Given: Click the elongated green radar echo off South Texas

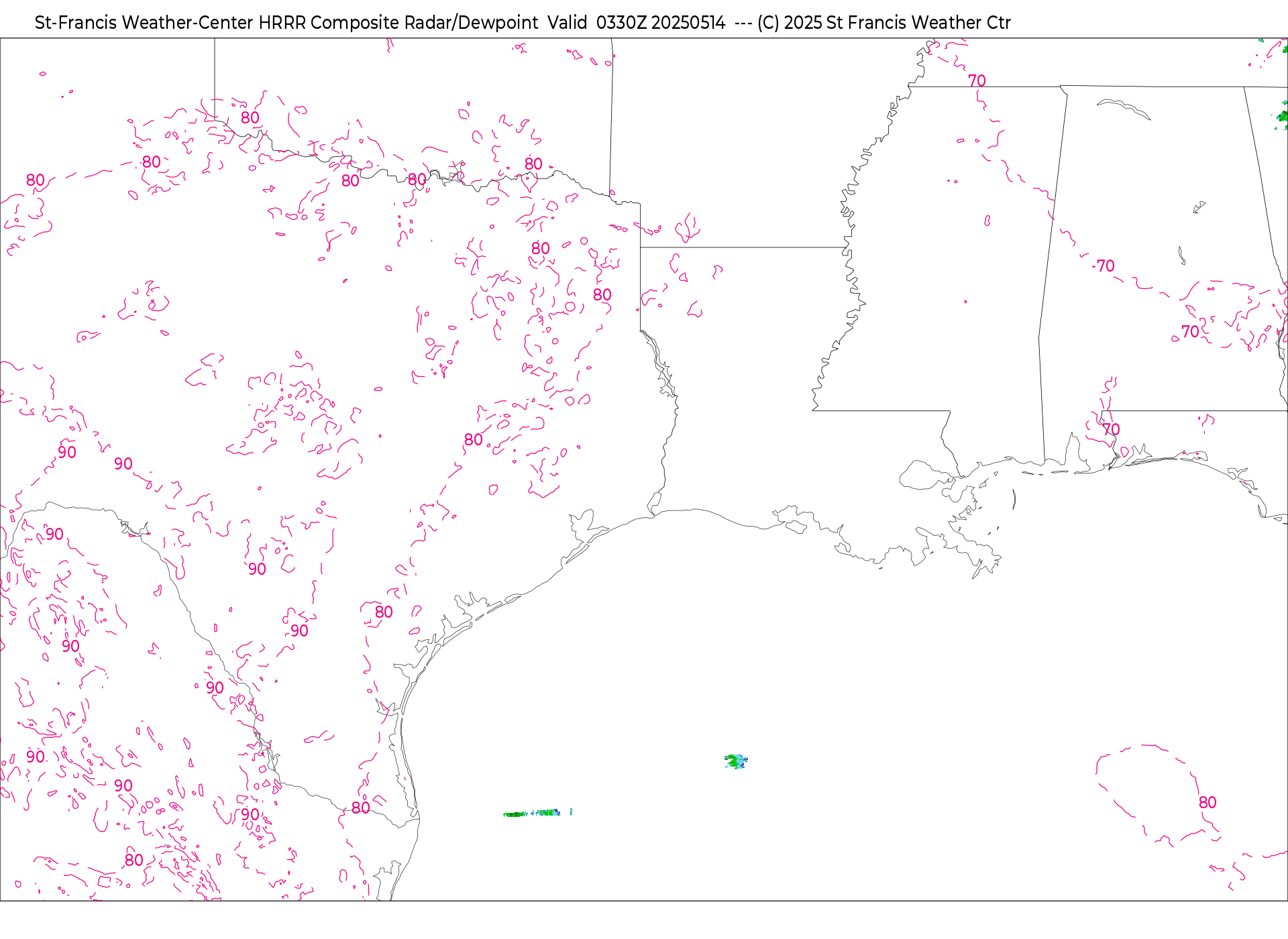Looking at the screenshot, I should 537,813.
